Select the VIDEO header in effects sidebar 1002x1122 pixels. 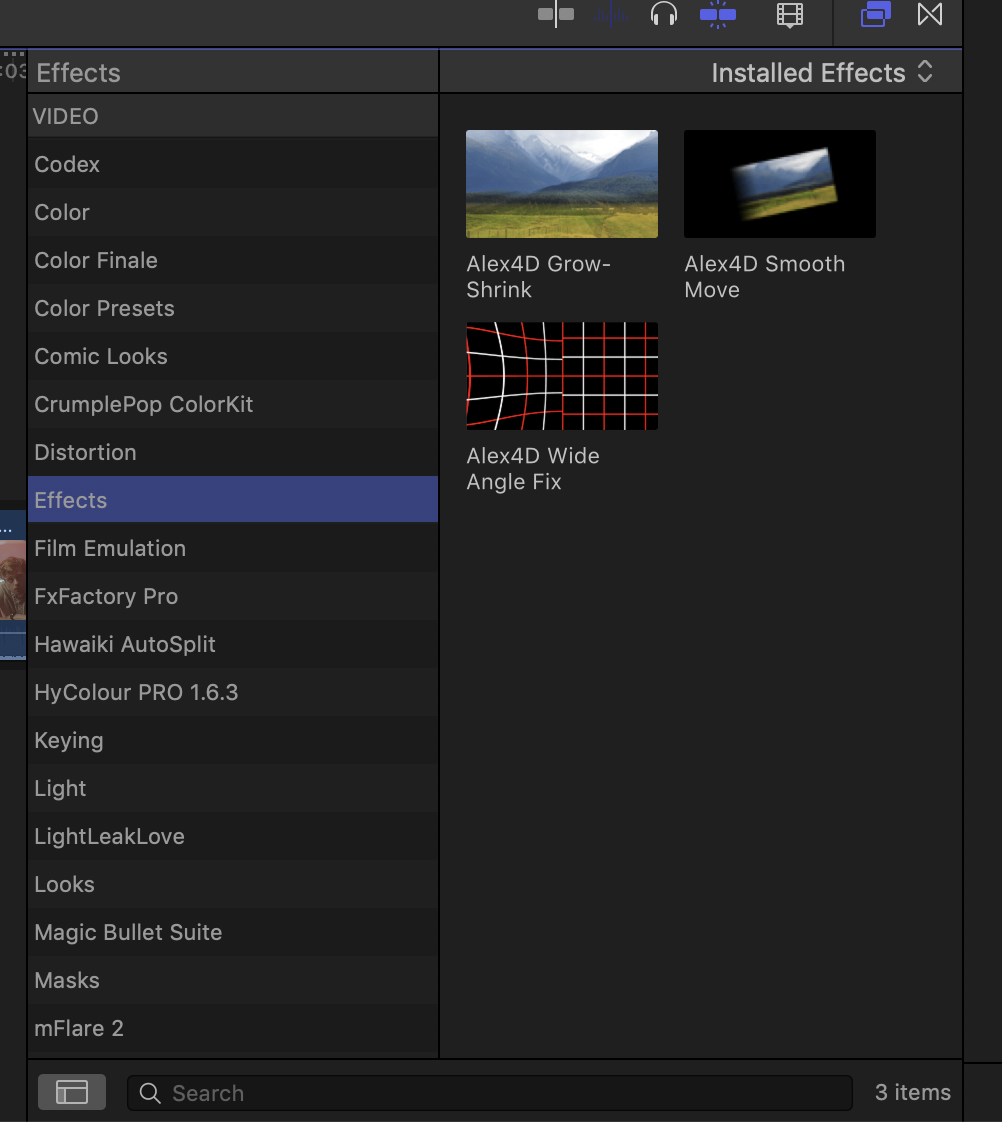click(x=233, y=116)
